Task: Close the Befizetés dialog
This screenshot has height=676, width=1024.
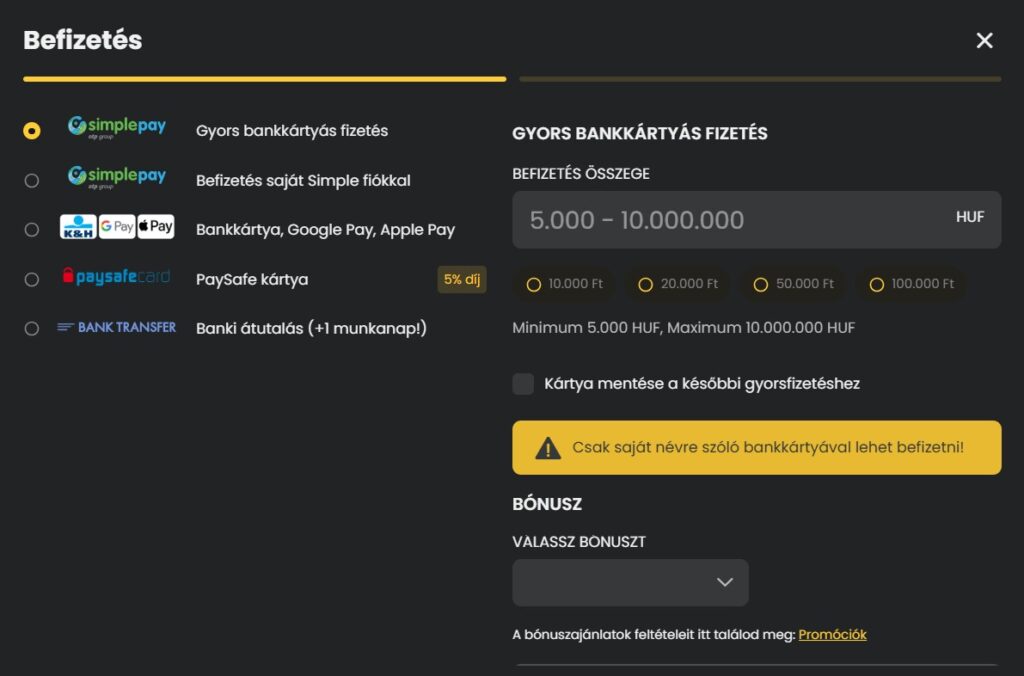Action: (x=984, y=40)
